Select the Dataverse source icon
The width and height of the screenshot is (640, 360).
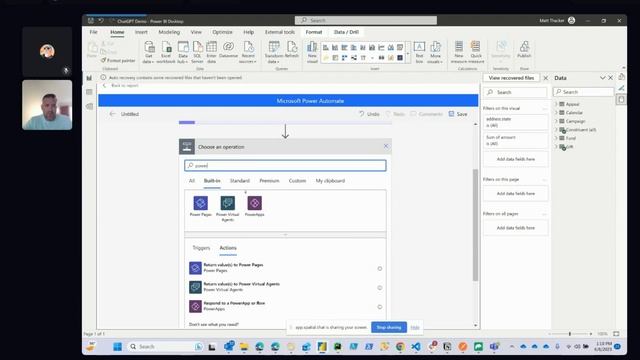228,50
